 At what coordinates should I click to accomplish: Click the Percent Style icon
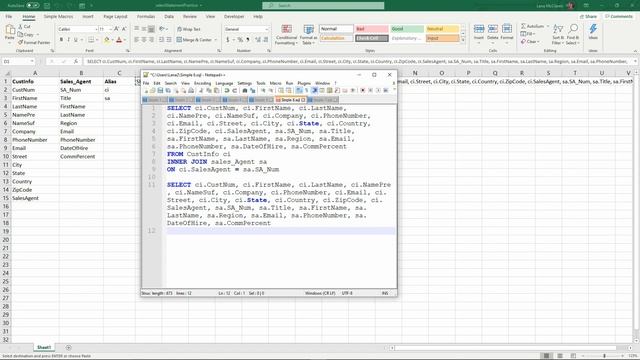click(x=240, y=40)
